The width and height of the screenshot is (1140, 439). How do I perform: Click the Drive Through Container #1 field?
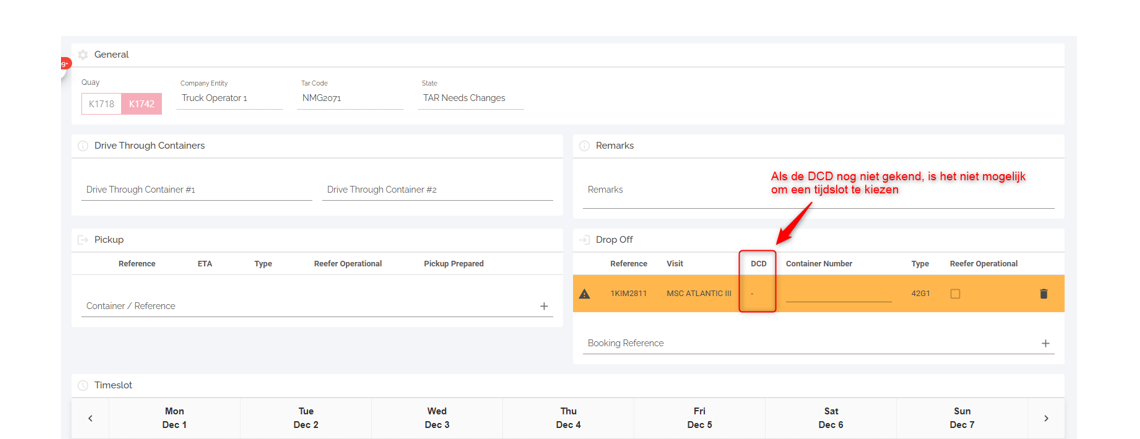[196, 190]
